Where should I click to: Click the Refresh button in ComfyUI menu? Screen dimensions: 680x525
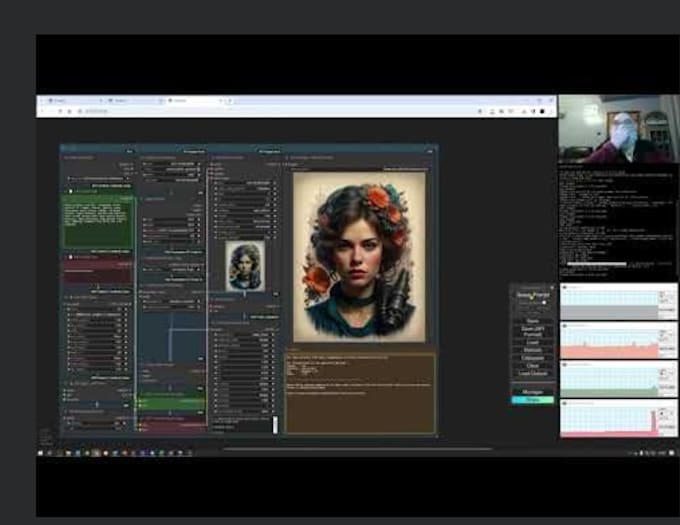533,350
